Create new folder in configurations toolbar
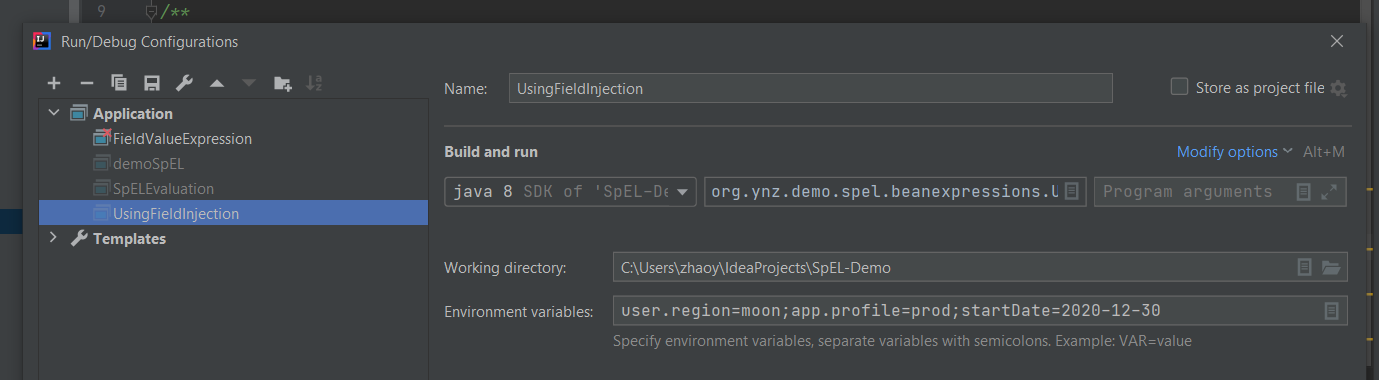 click(282, 83)
